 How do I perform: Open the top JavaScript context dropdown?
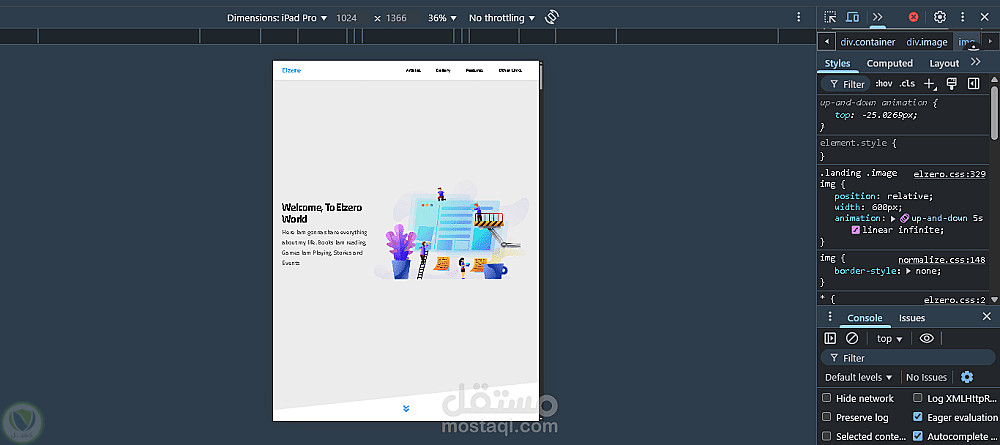click(x=890, y=339)
